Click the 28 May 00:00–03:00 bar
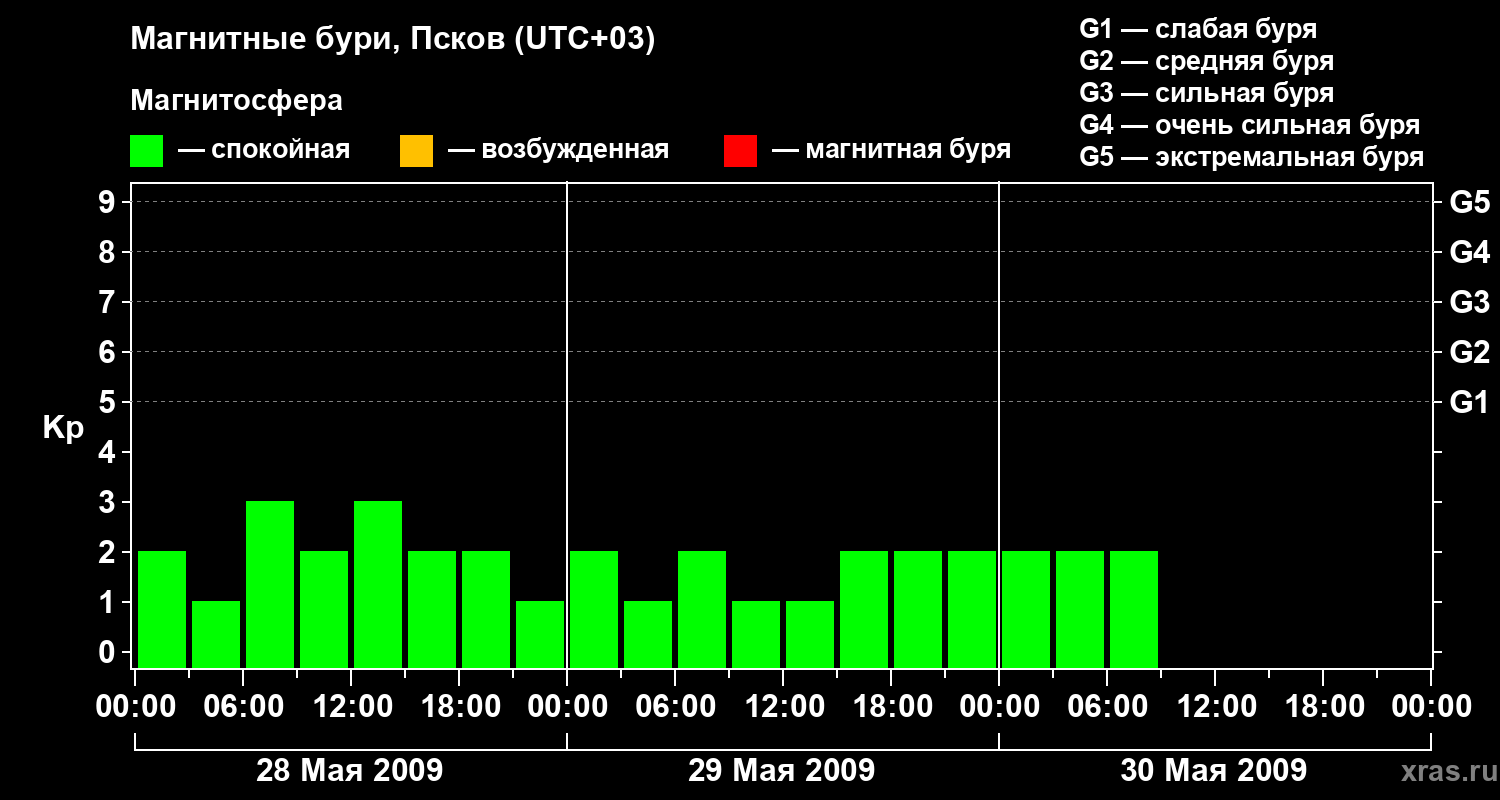1500x800 pixels. point(162,609)
